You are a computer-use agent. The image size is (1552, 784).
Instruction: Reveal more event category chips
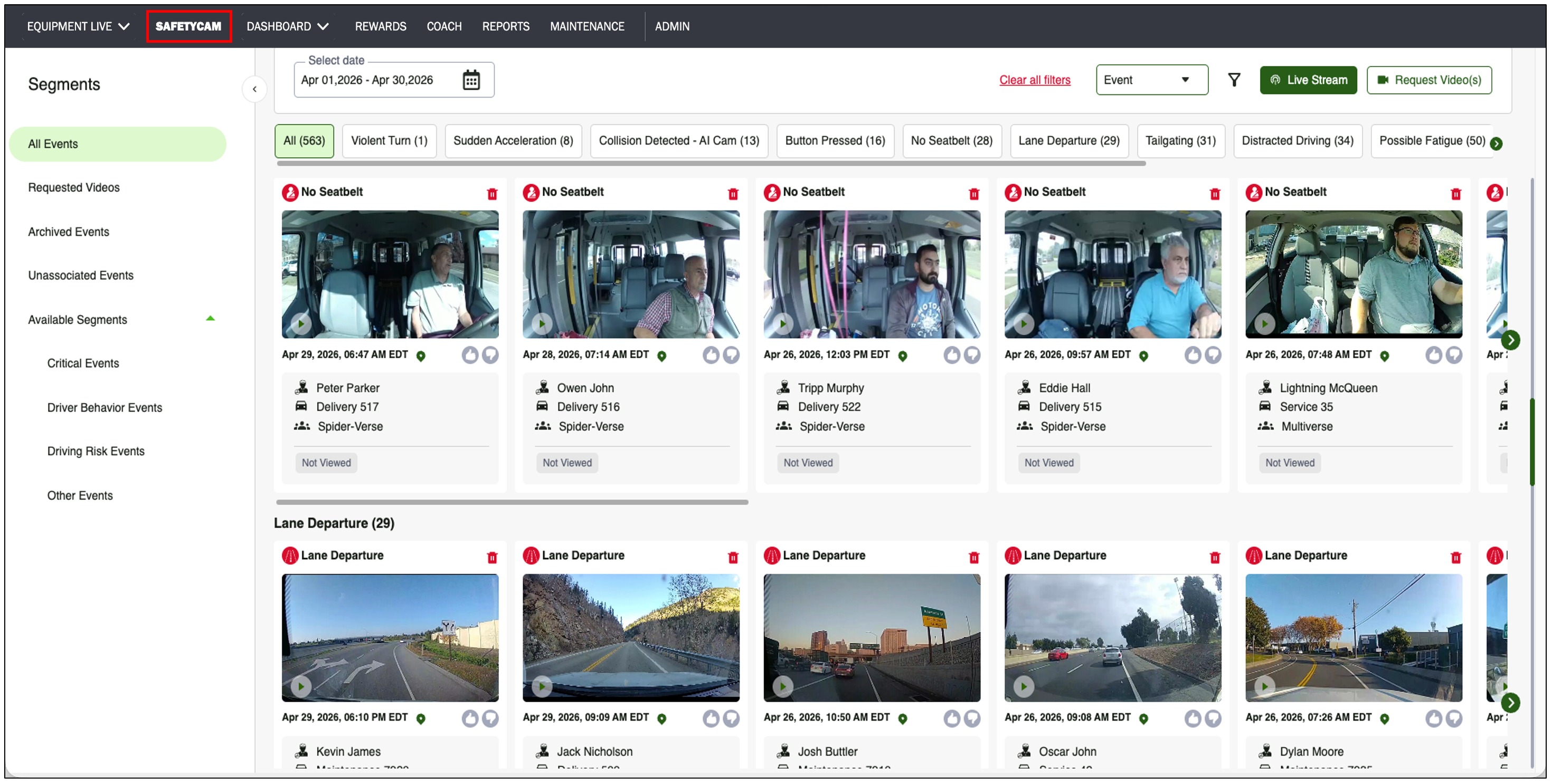(x=1497, y=144)
